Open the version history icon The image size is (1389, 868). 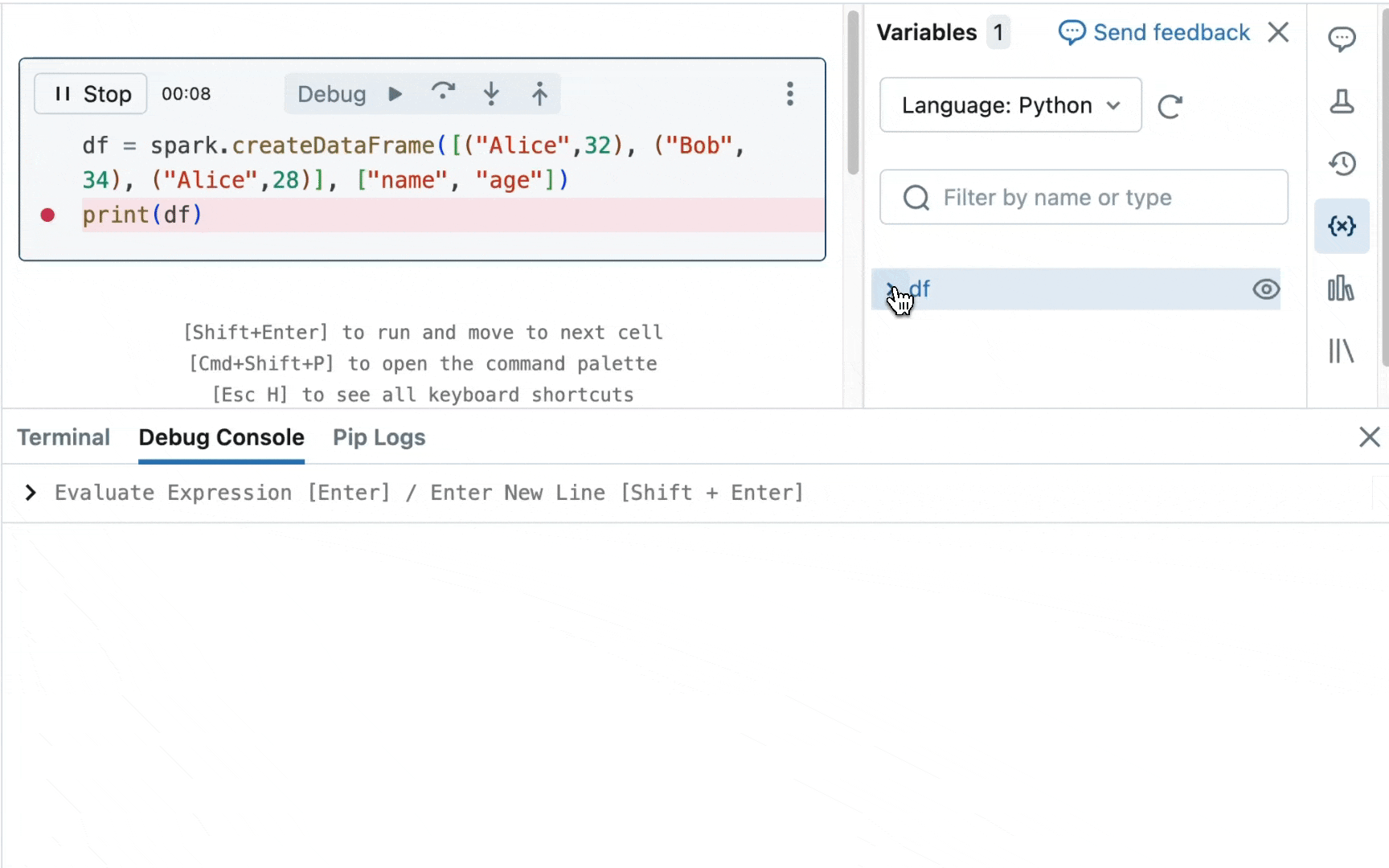tap(1342, 164)
